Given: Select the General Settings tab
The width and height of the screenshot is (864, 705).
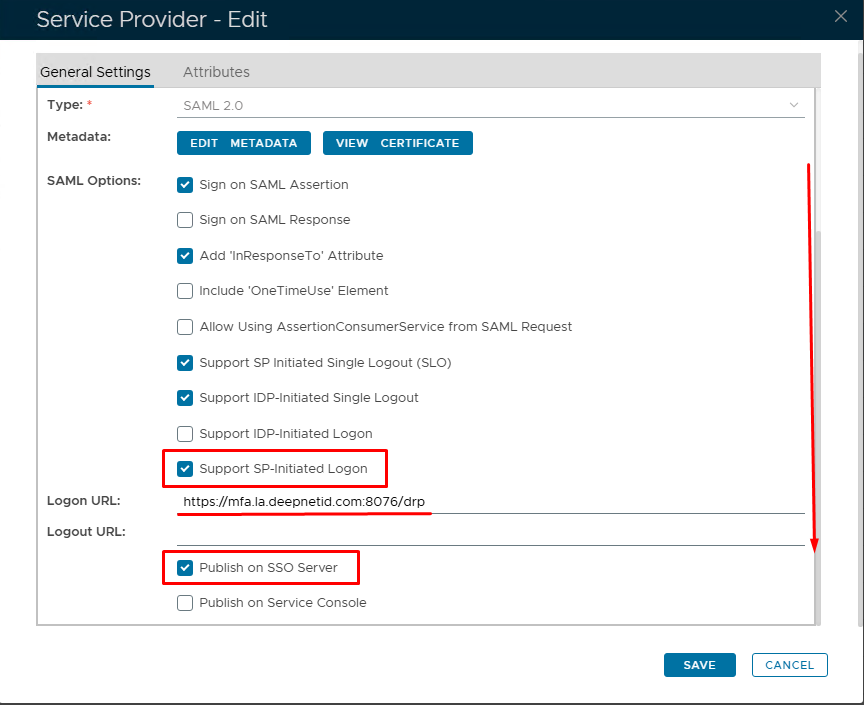Looking at the screenshot, I should pyautogui.click(x=95, y=72).
